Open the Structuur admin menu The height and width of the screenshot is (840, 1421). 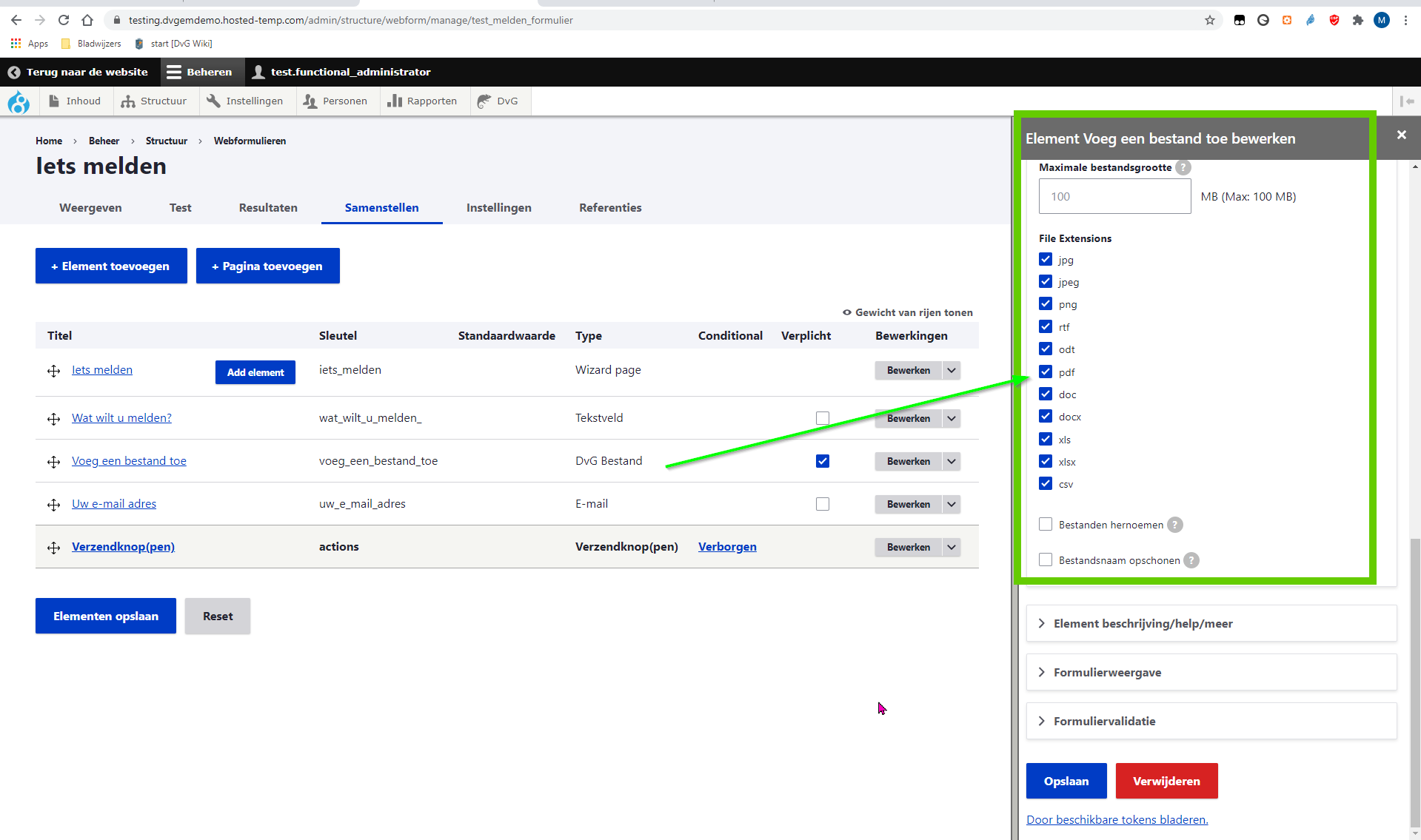pos(155,101)
